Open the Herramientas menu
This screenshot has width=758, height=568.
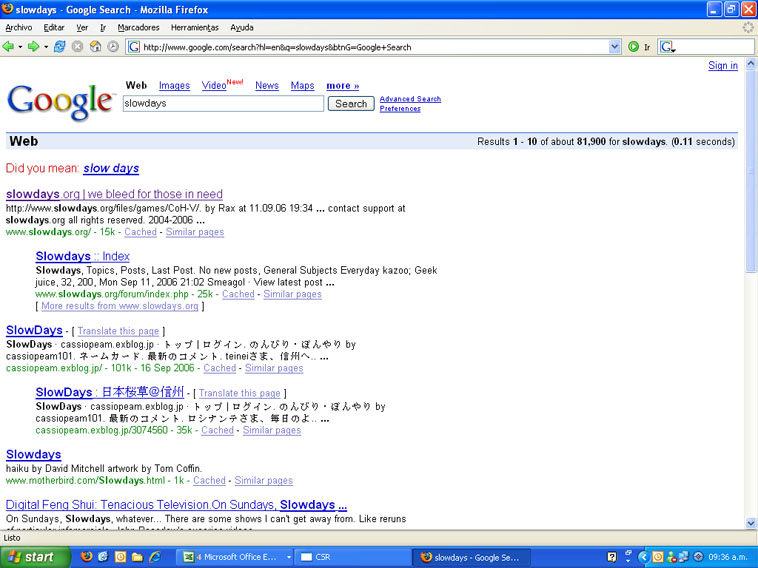195,28
